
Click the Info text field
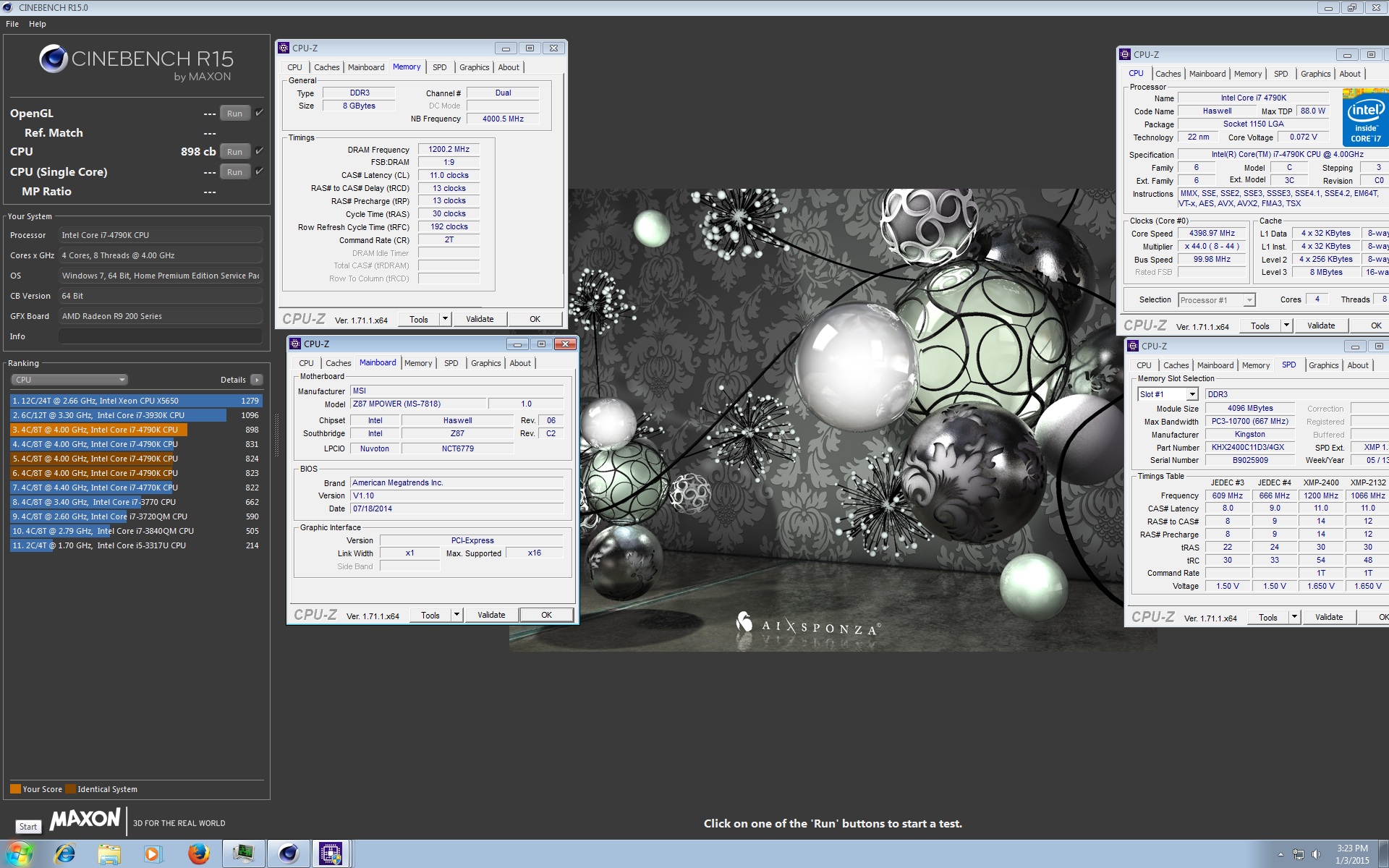click(x=161, y=336)
